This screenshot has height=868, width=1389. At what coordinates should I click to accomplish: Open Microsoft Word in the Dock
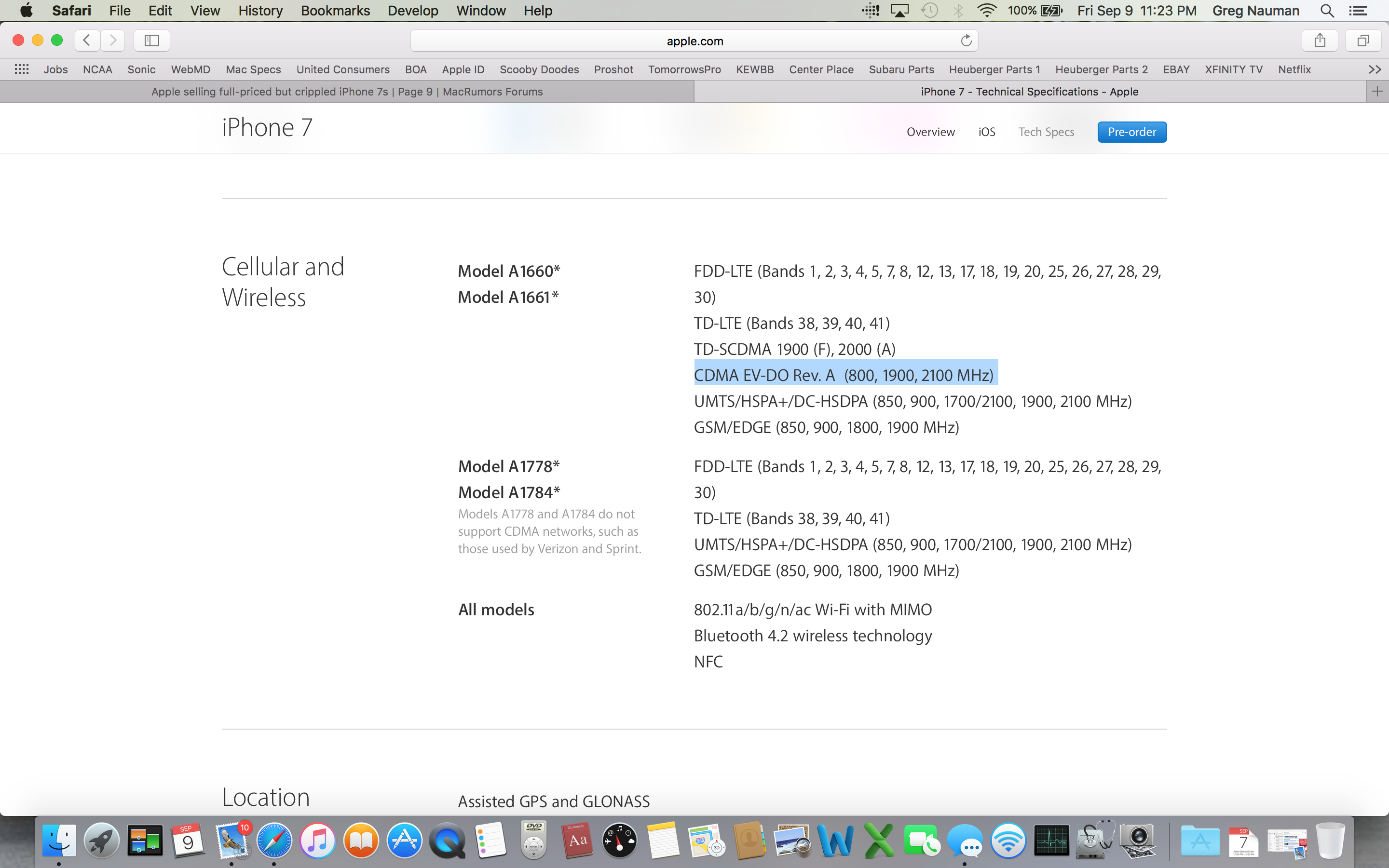[836, 841]
